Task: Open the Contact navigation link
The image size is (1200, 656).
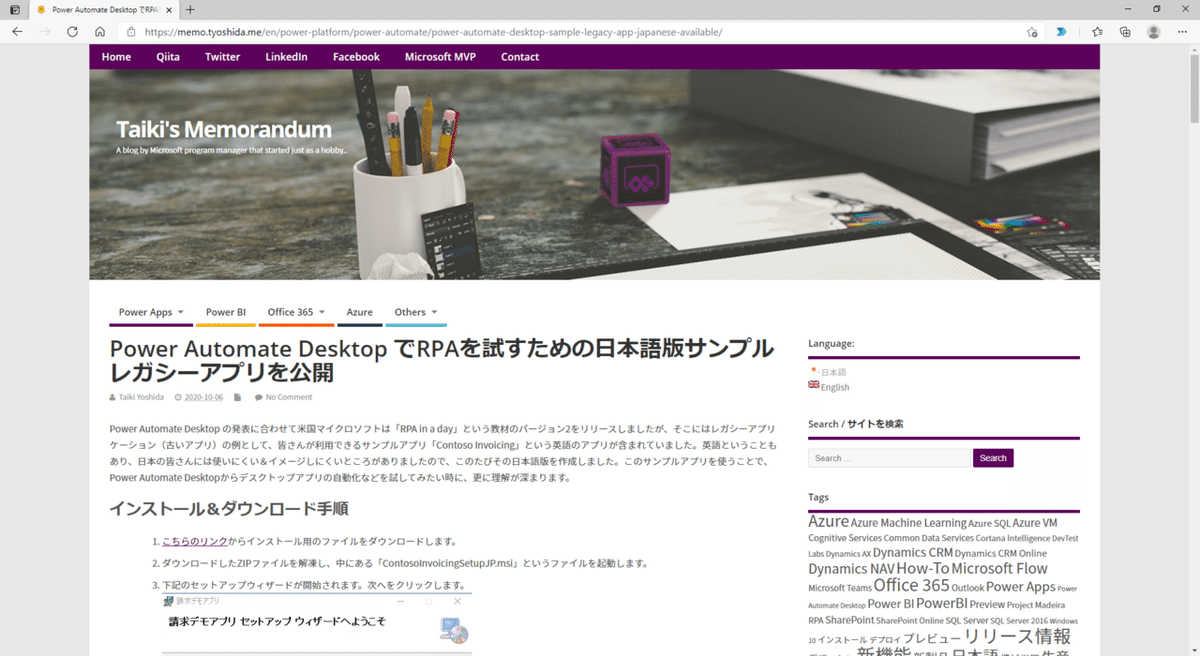Action: 520,57
